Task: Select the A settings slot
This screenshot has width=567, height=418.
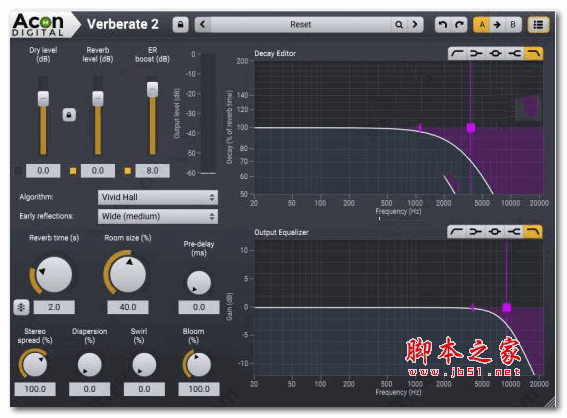Action: point(482,25)
